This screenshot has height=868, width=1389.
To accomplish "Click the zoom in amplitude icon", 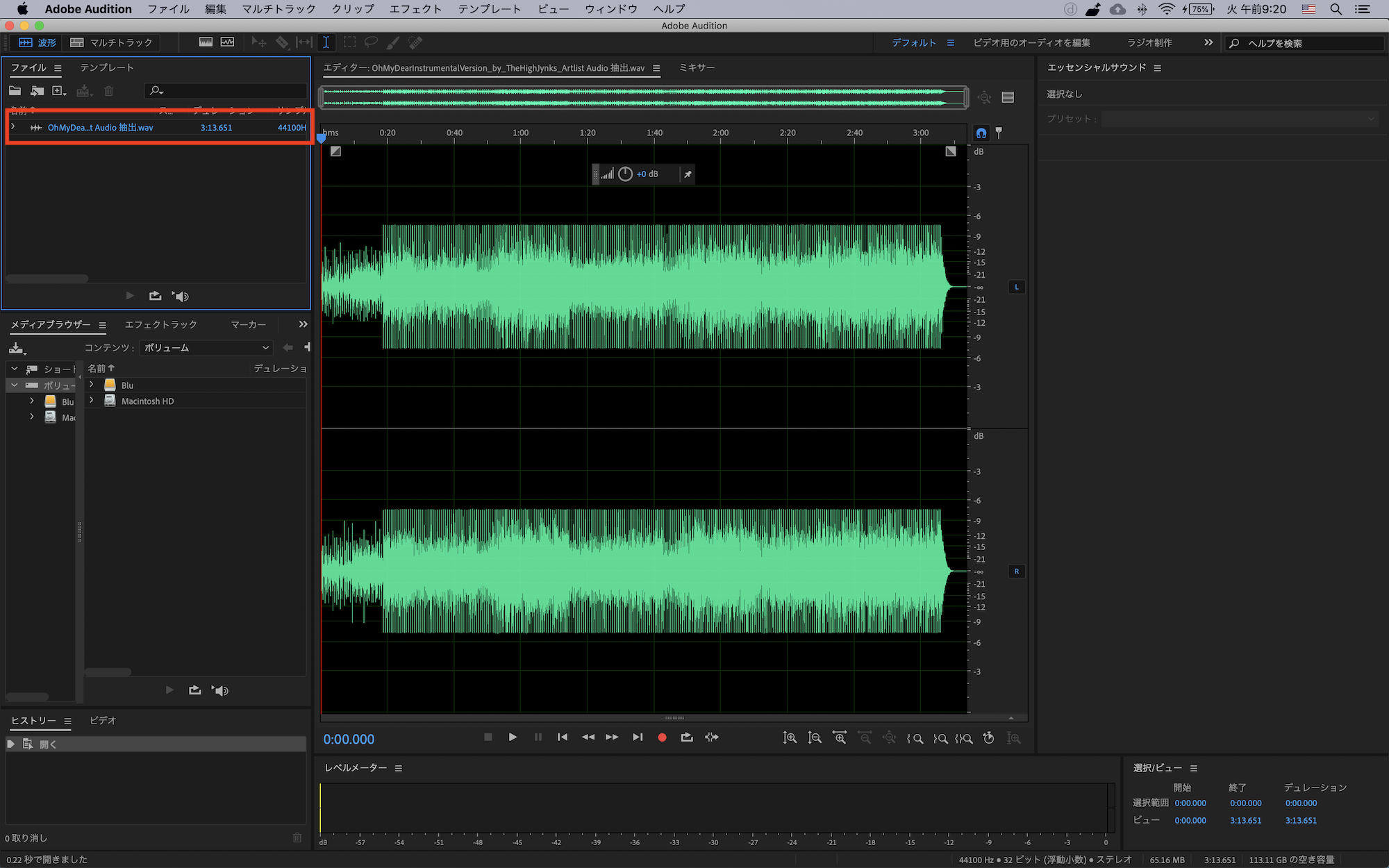I will click(x=790, y=738).
